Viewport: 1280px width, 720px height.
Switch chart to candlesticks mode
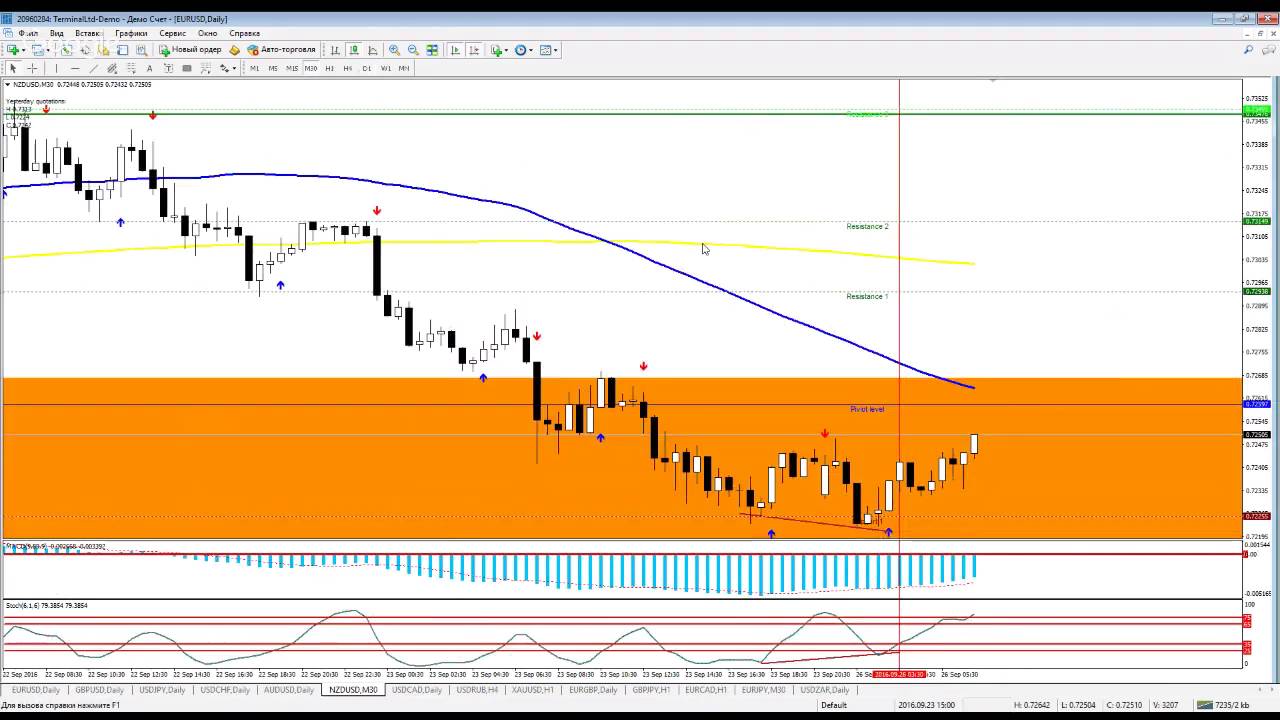(354, 50)
